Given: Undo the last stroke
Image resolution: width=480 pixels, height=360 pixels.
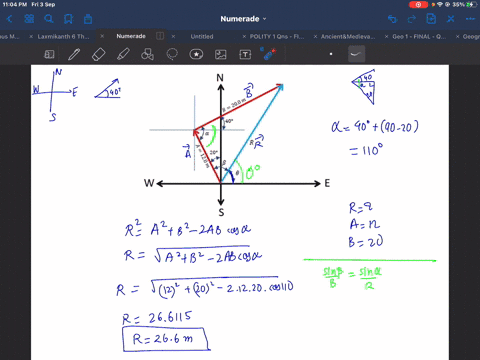Looking at the screenshot, I should tap(392, 19).
